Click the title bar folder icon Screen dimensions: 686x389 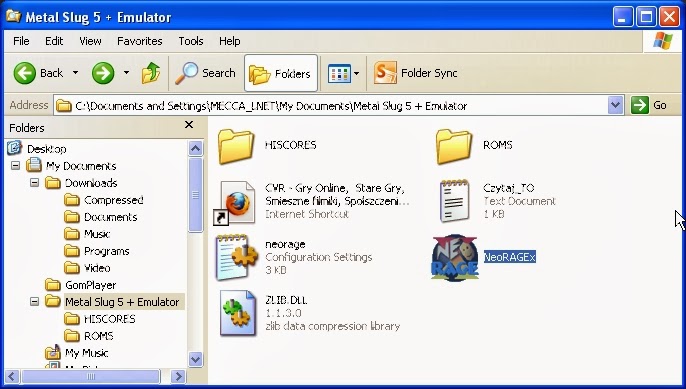[13, 16]
